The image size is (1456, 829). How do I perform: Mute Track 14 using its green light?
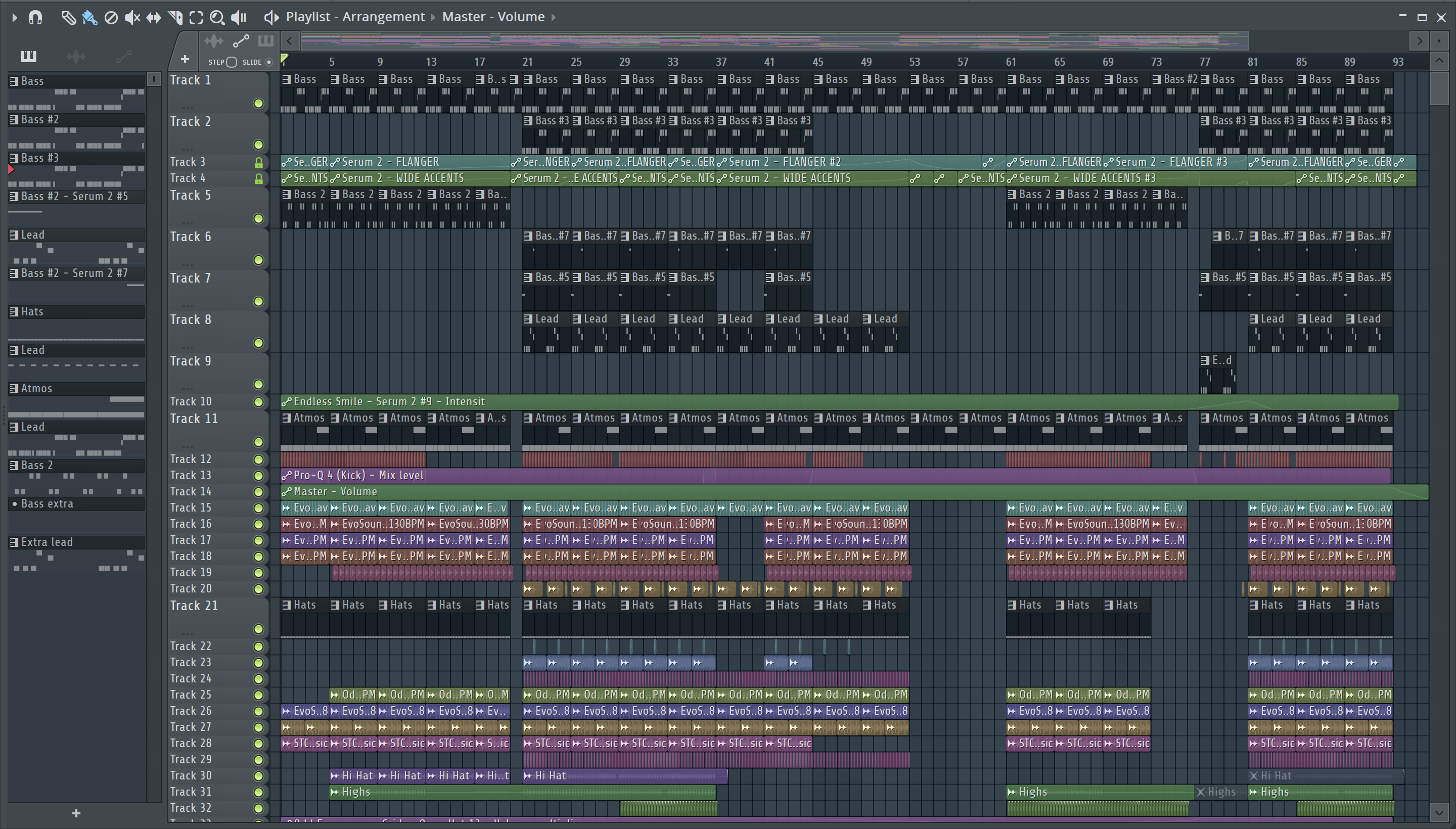[x=258, y=492]
